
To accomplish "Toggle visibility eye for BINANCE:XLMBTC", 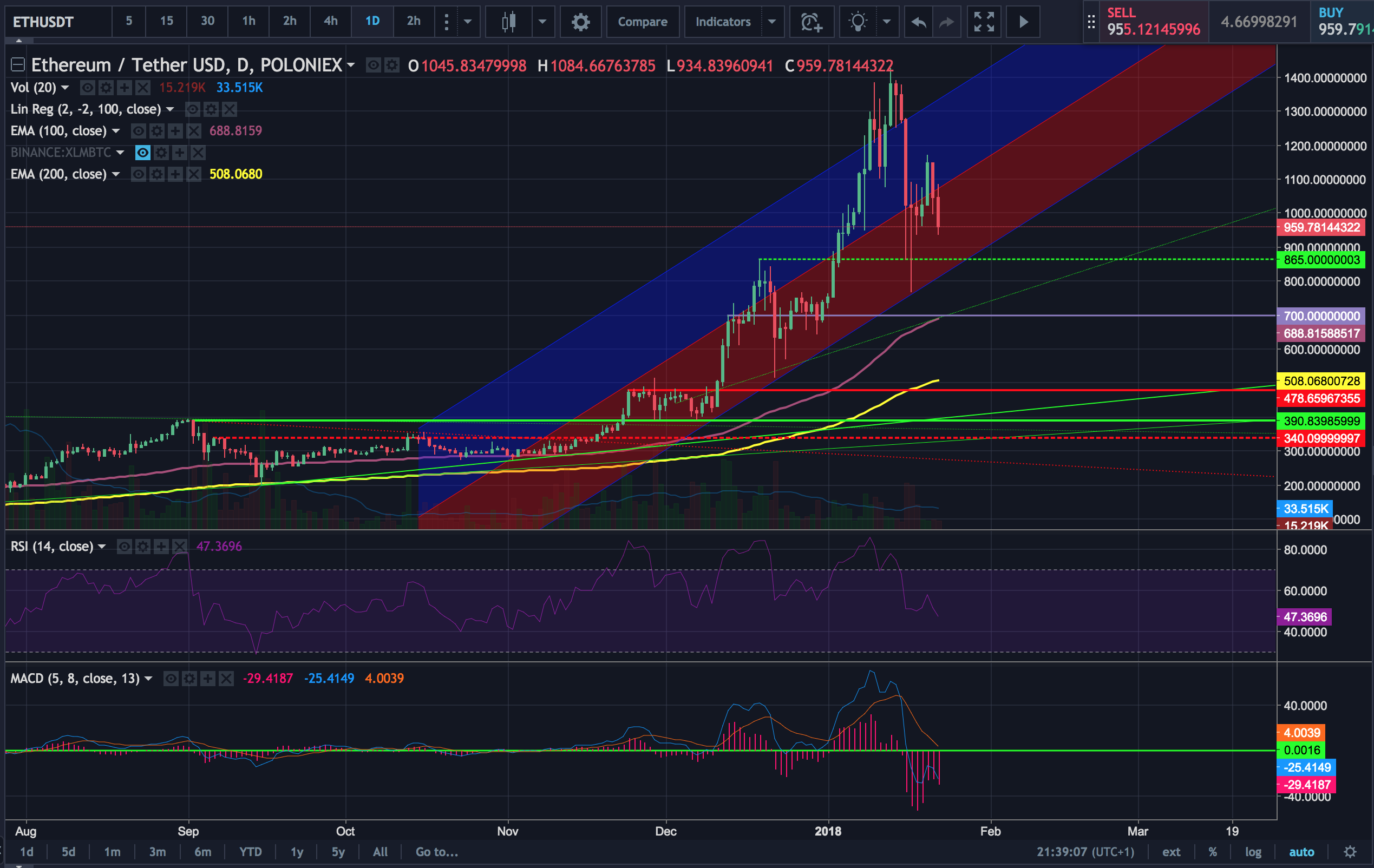I will pos(142,153).
